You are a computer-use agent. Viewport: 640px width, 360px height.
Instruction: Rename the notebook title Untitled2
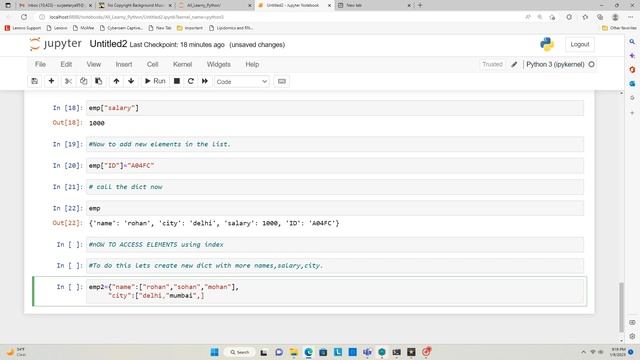pyautogui.click(x=108, y=44)
